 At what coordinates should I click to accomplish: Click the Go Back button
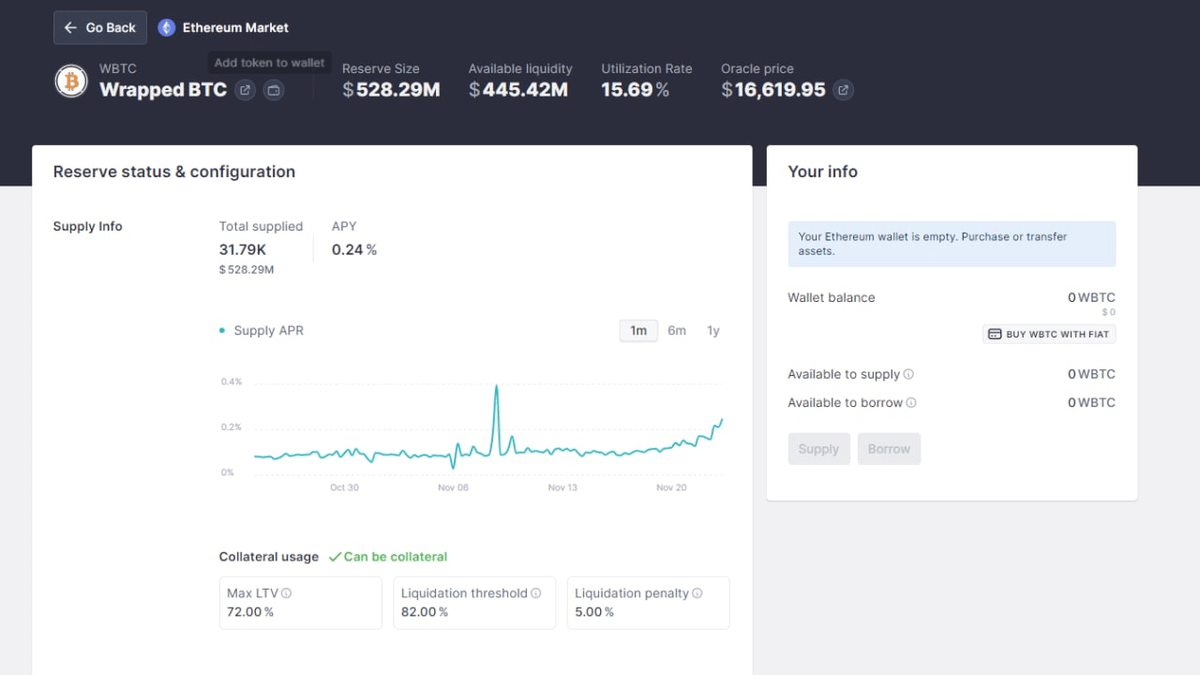pyautogui.click(x=100, y=28)
